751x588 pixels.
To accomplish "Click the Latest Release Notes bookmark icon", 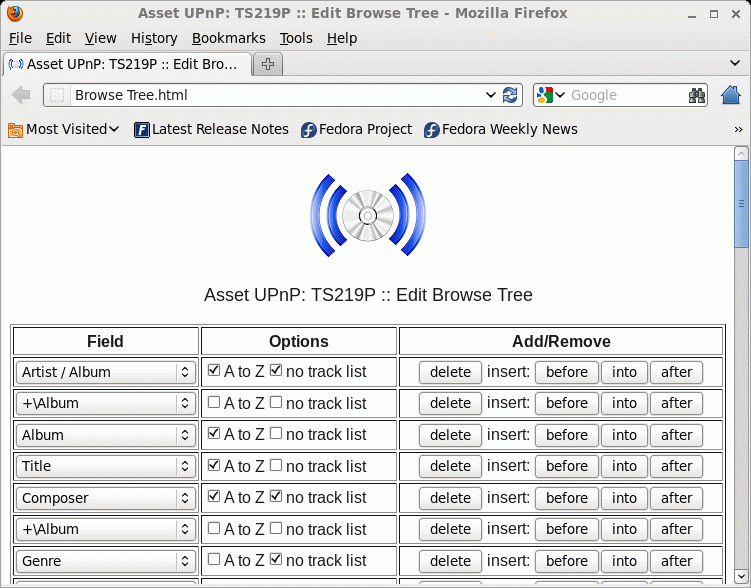I will (x=142, y=130).
